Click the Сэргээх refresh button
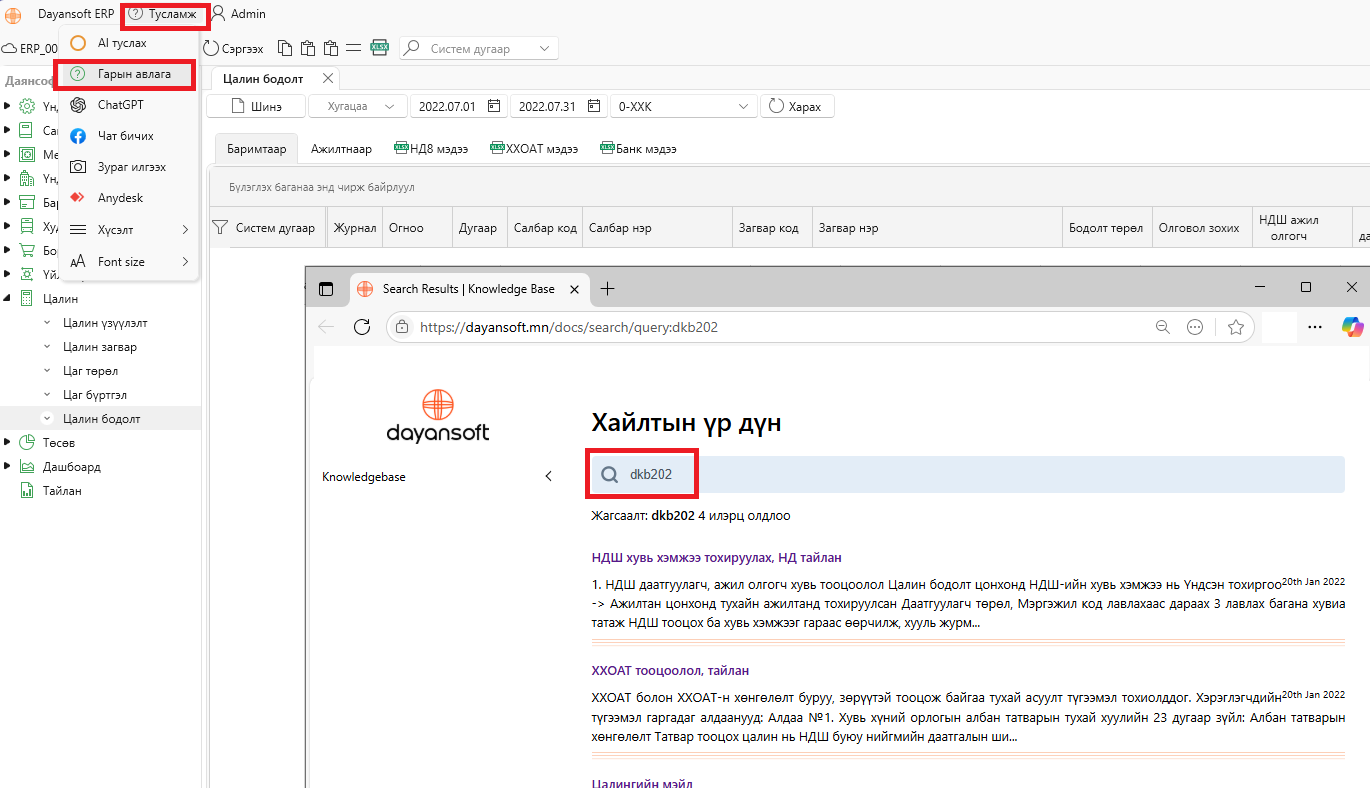1370x788 pixels. point(234,48)
